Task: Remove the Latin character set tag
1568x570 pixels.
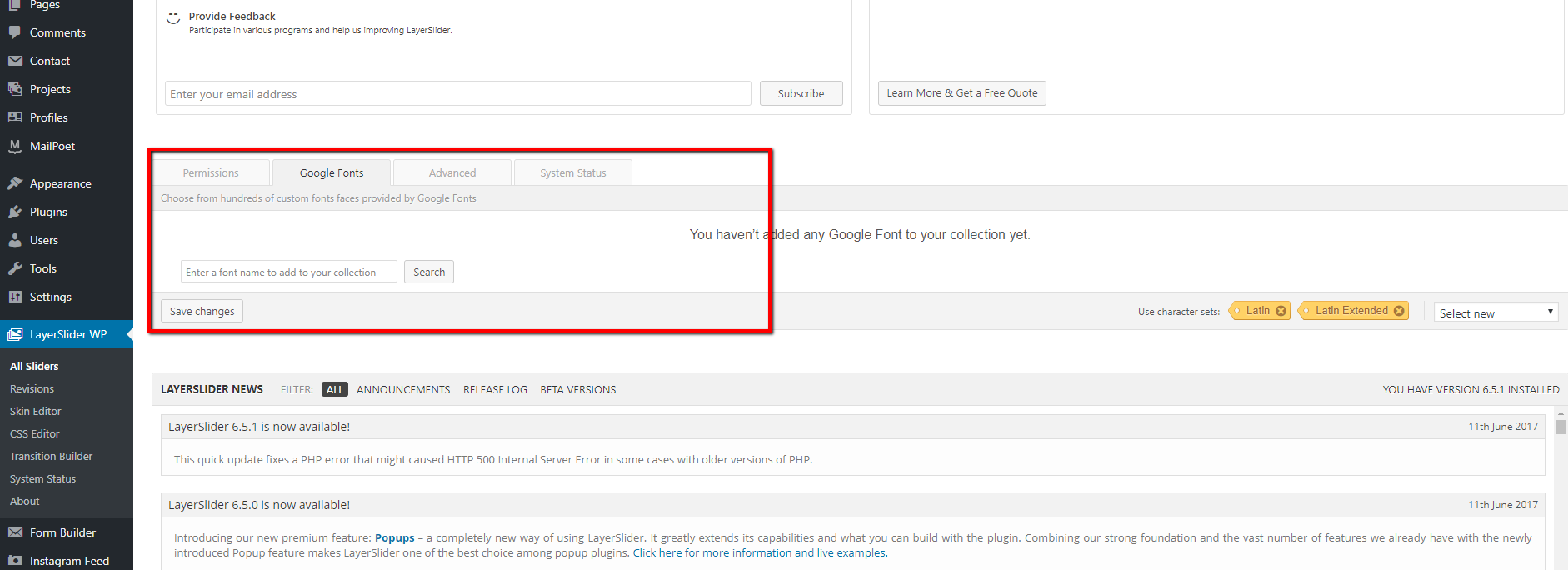Action: click(x=1281, y=311)
